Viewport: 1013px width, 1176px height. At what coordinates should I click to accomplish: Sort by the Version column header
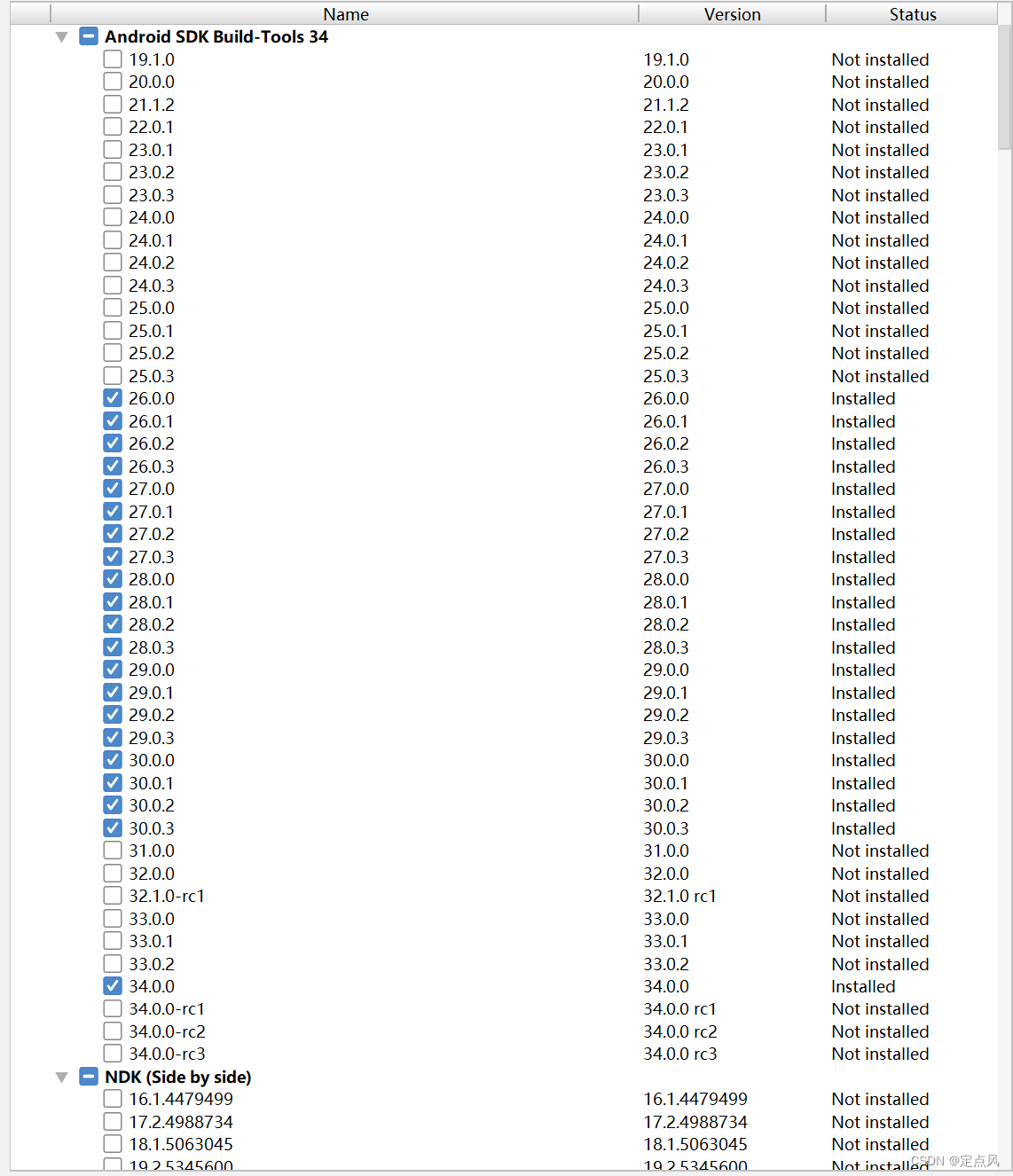coord(733,14)
